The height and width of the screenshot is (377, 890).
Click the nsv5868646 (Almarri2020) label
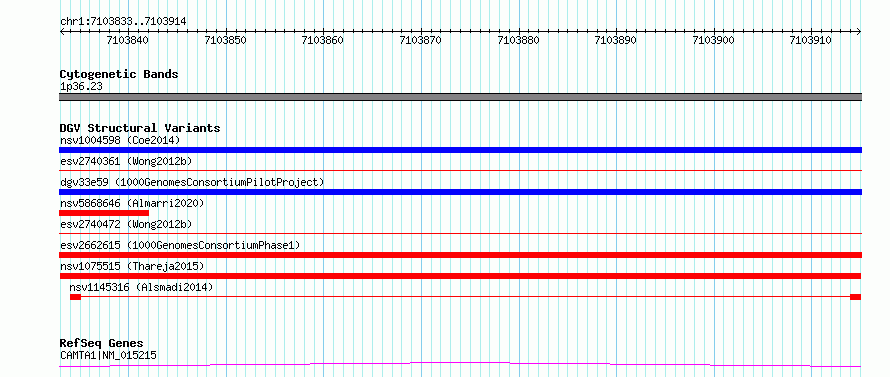(132, 203)
